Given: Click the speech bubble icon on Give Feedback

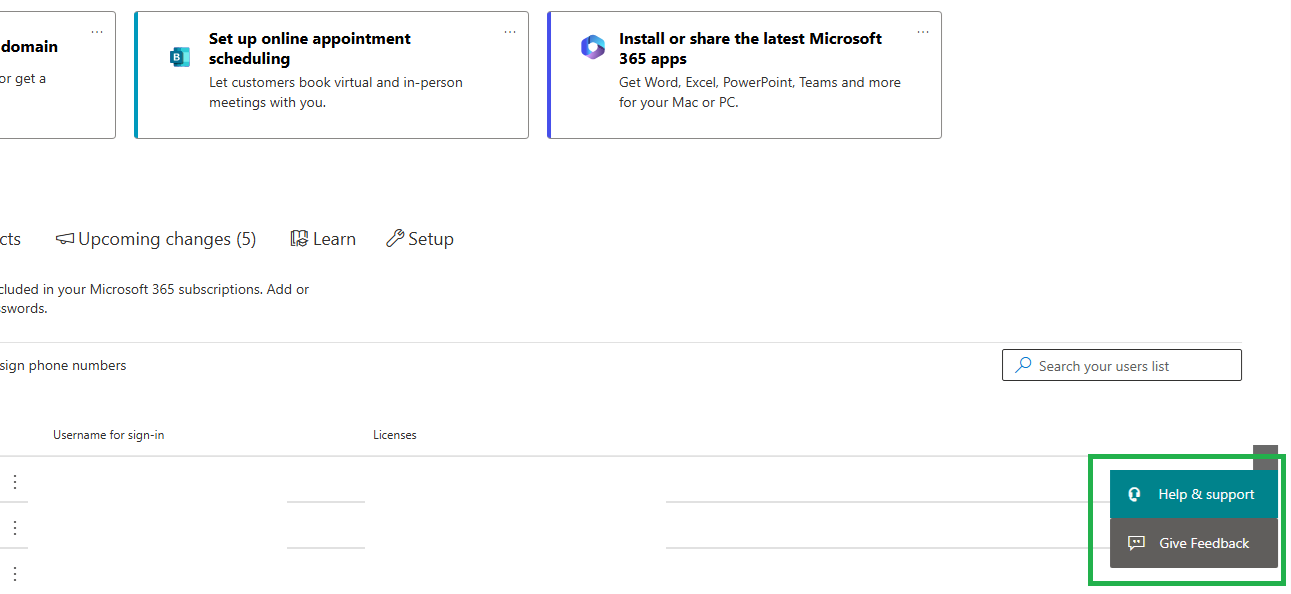Looking at the screenshot, I should (x=1136, y=543).
